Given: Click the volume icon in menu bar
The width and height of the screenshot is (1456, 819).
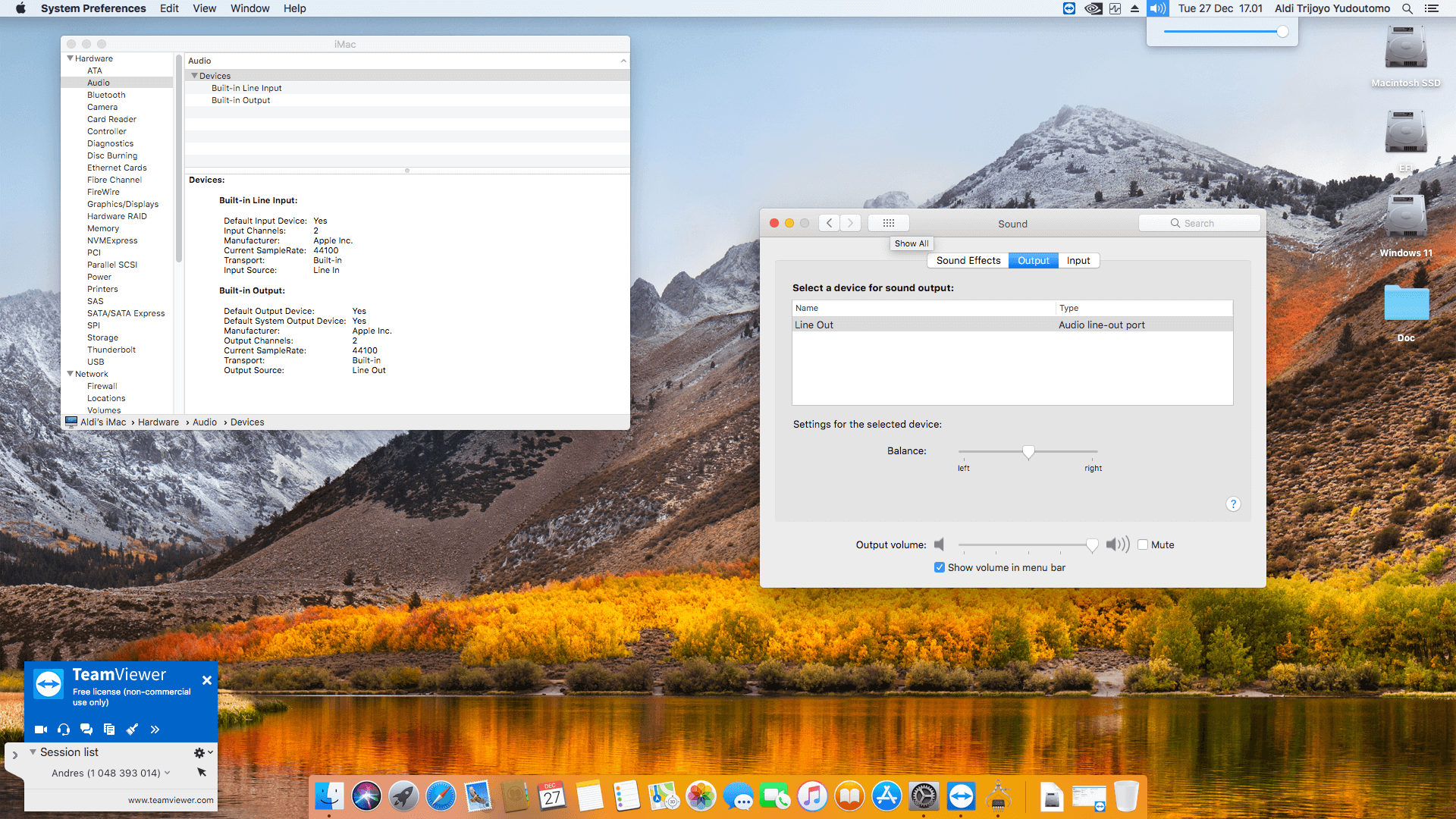Looking at the screenshot, I should (1157, 8).
